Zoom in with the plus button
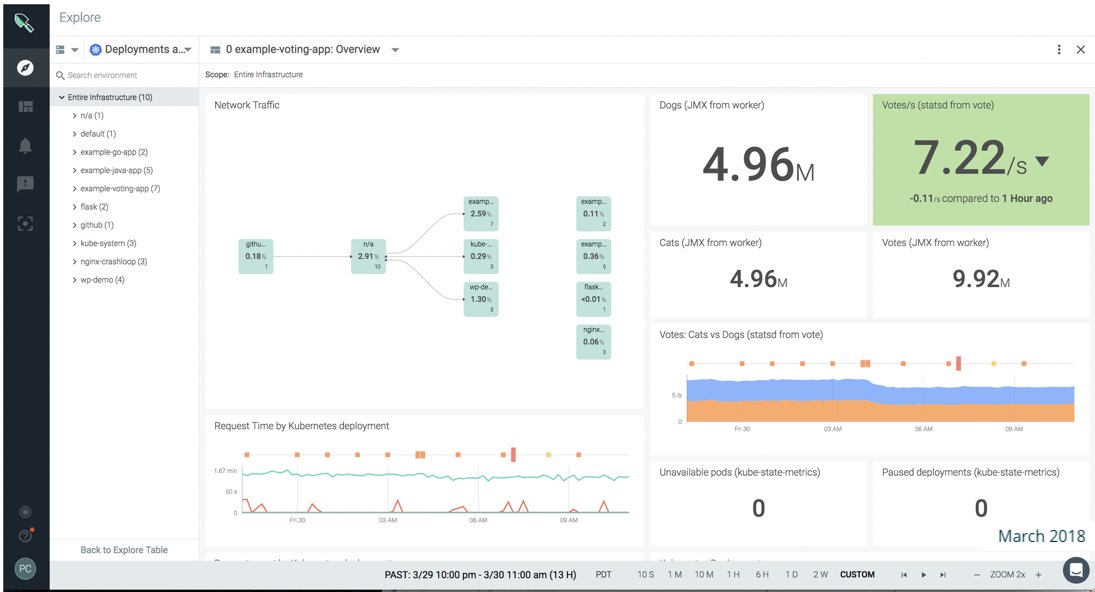 click(x=1038, y=575)
